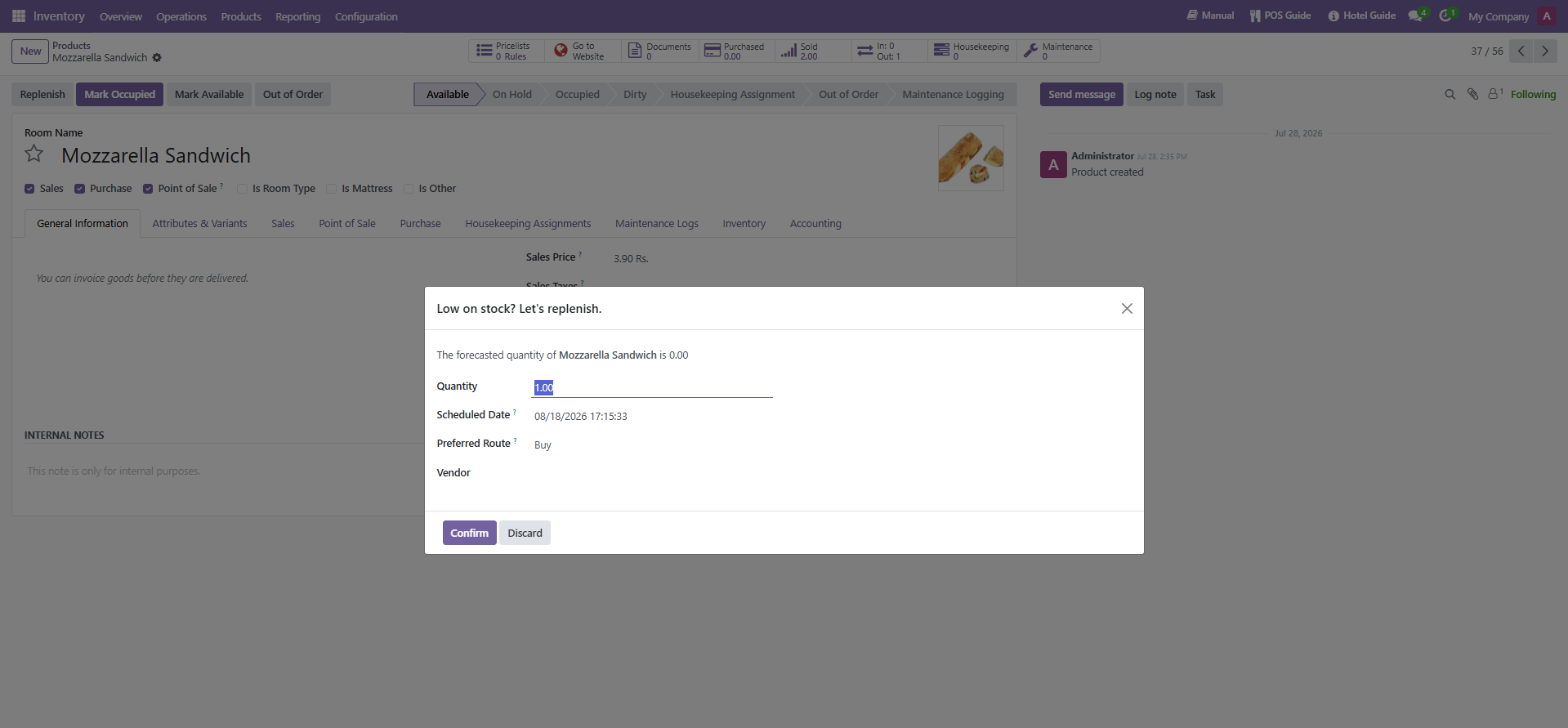The height and width of the screenshot is (728, 1568).
Task: Open the Configuration menu
Action: point(366,16)
